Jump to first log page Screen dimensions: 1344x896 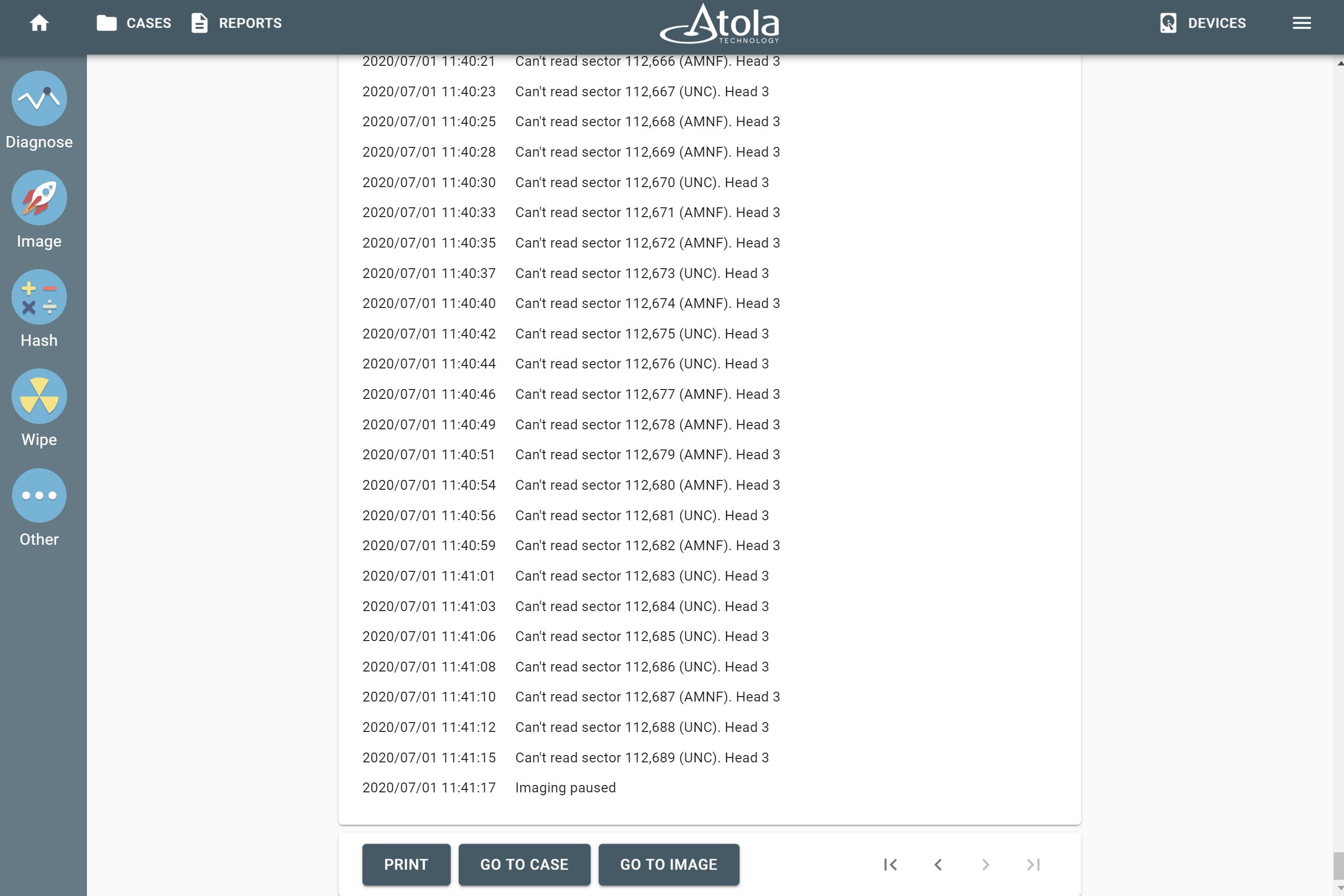[890, 865]
